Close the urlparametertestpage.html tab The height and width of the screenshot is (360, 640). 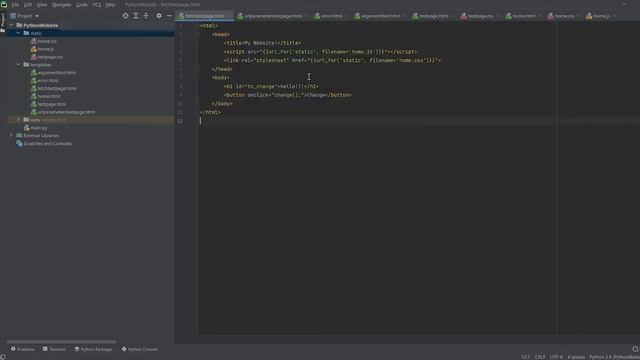coord(307,16)
